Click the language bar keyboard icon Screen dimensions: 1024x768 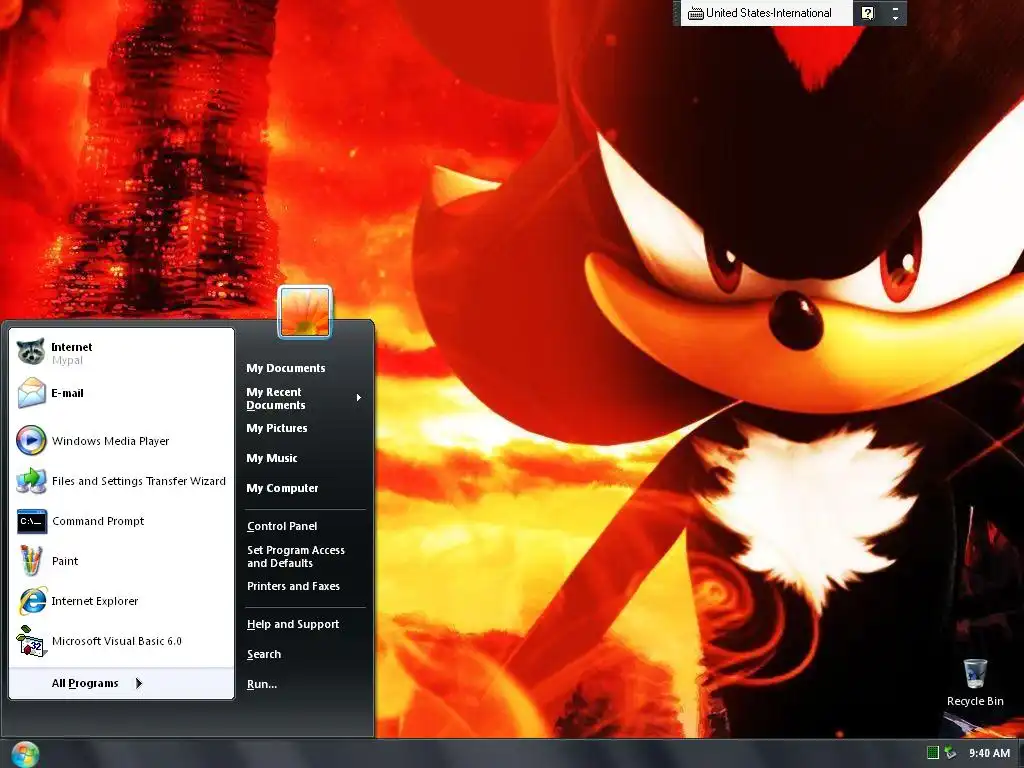[696, 13]
